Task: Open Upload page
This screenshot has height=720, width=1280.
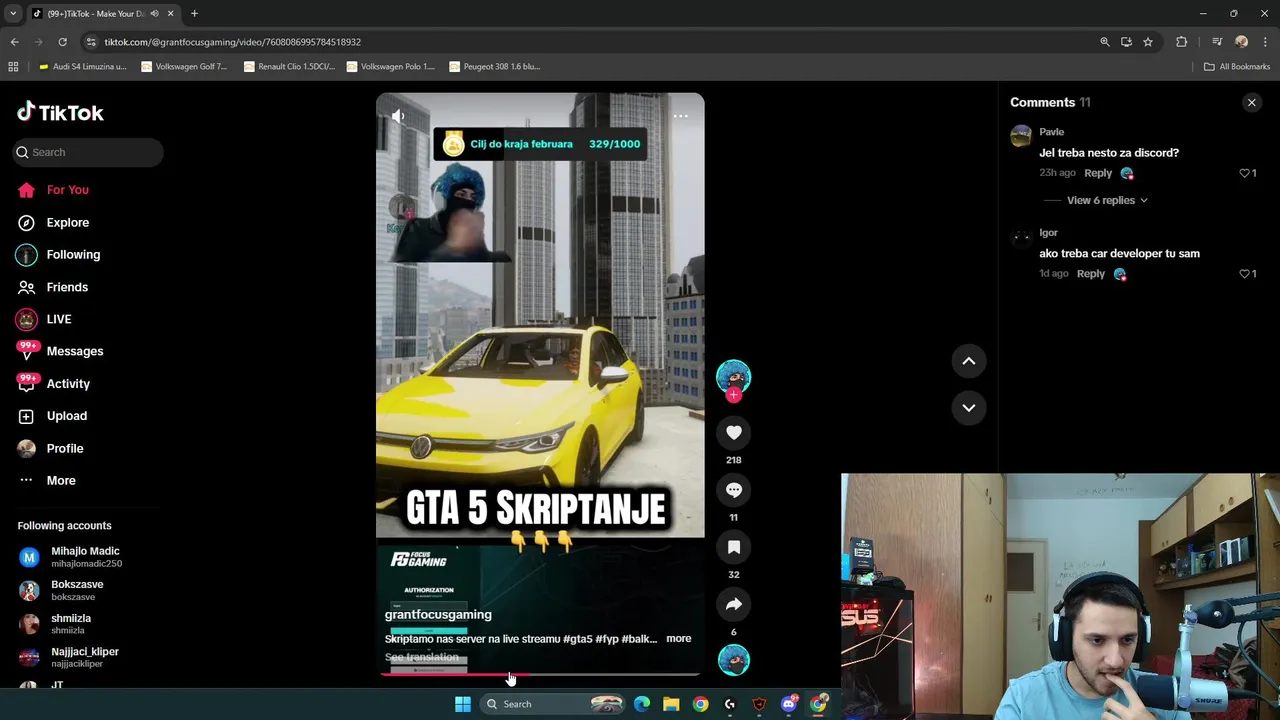Action: [66, 416]
